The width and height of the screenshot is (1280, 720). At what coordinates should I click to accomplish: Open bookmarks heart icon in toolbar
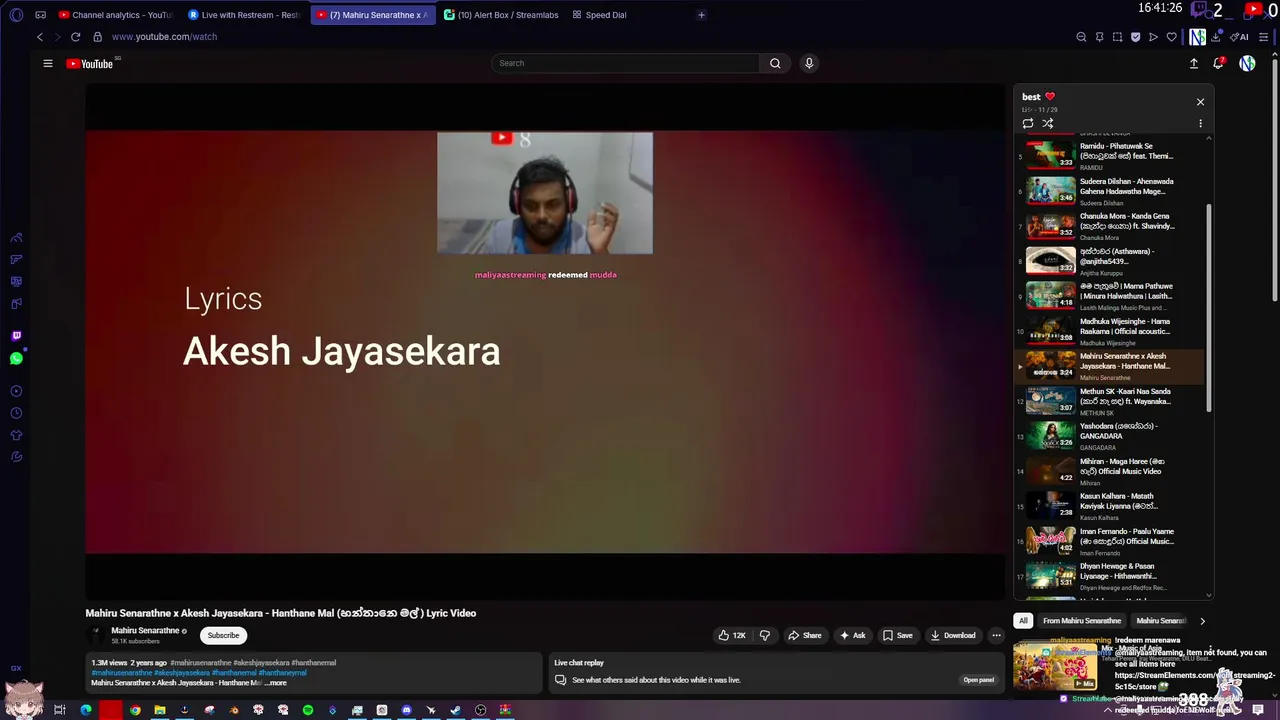[x=1171, y=37]
